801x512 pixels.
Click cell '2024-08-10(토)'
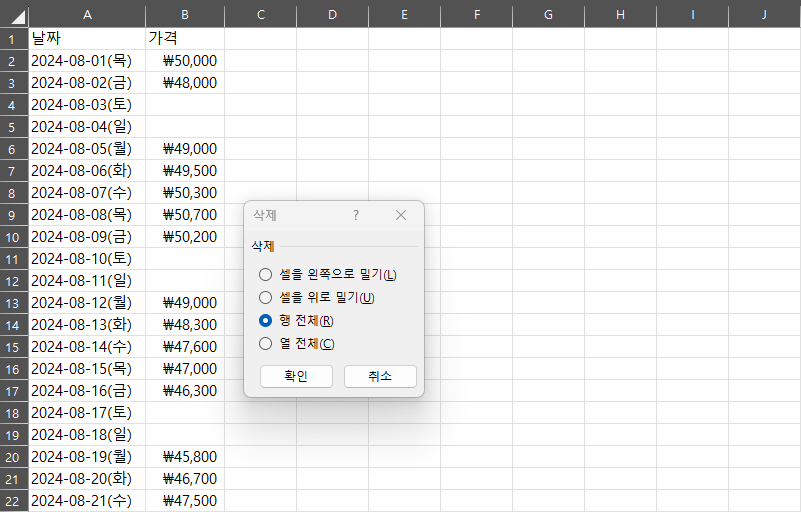coord(87,259)
